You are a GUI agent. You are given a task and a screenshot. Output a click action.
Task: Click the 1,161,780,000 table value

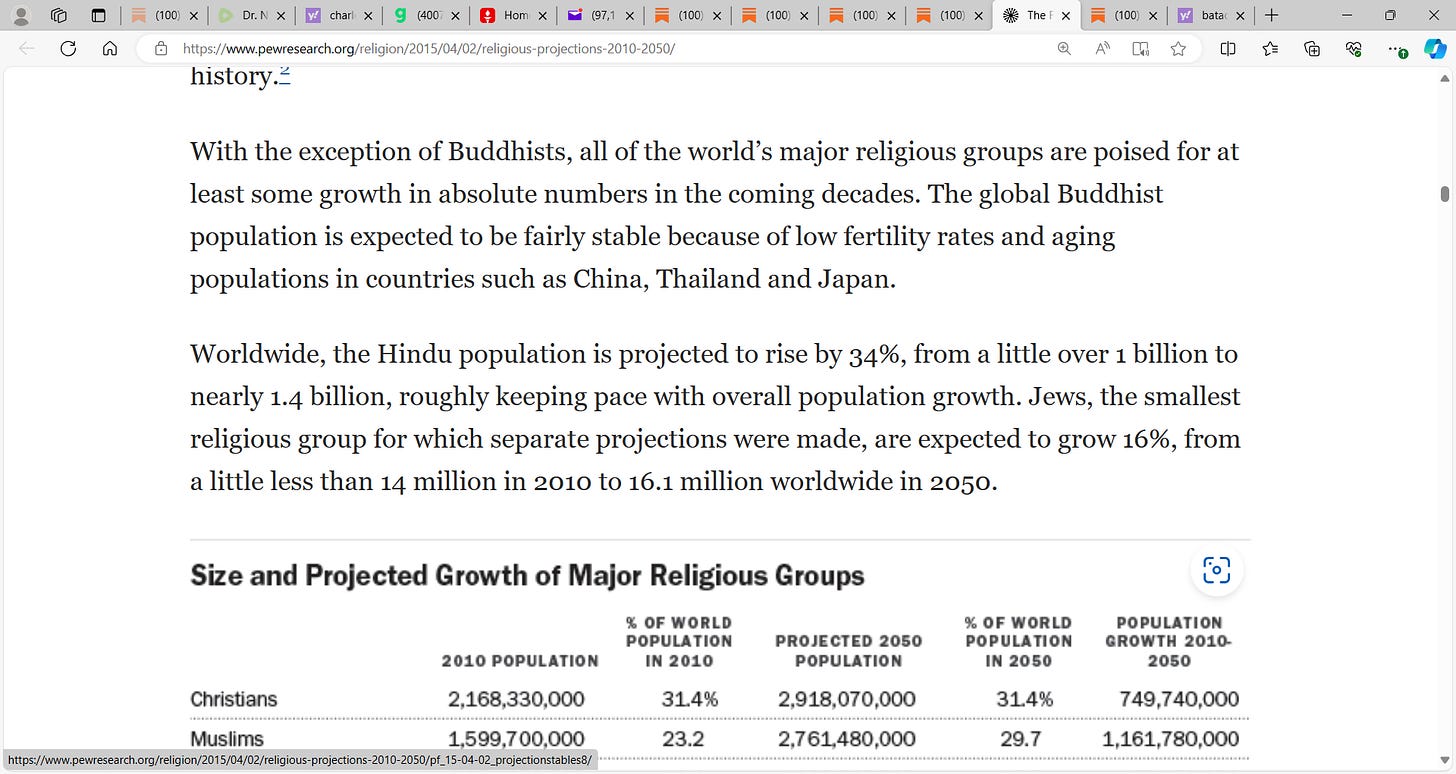click(1170, 739)
